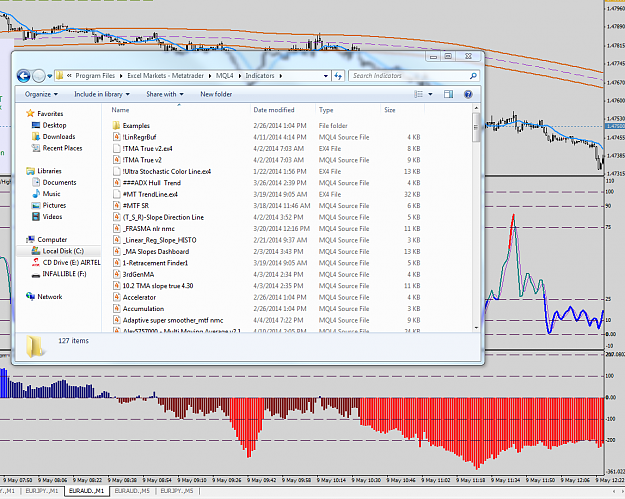Switch to the EURJPY.,M5 chart tab
The image size is (625, 499).
177,491
